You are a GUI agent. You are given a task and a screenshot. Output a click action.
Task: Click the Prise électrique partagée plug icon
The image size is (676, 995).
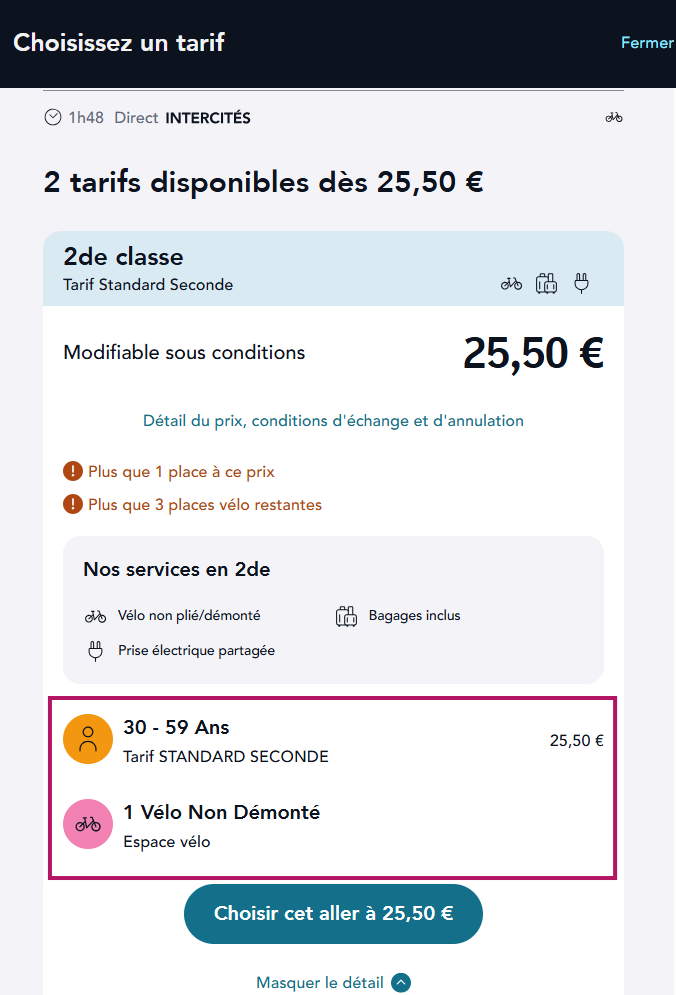[x=95, y=650]
